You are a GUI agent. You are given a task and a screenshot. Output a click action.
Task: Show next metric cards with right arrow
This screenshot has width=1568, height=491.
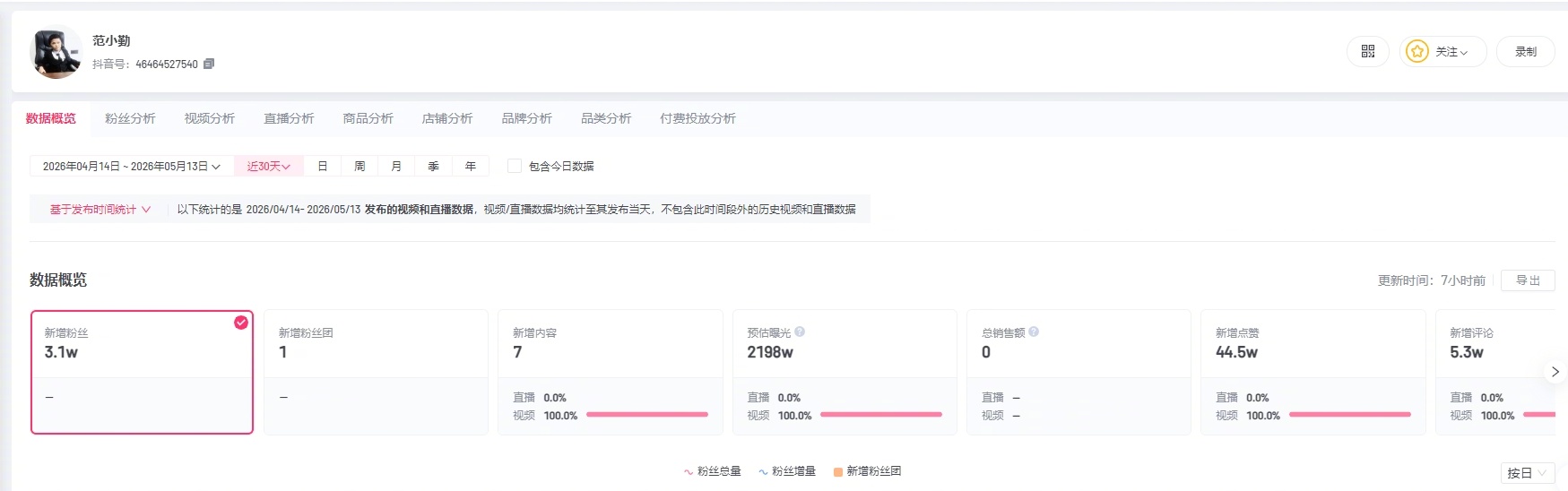(1555, 371)
